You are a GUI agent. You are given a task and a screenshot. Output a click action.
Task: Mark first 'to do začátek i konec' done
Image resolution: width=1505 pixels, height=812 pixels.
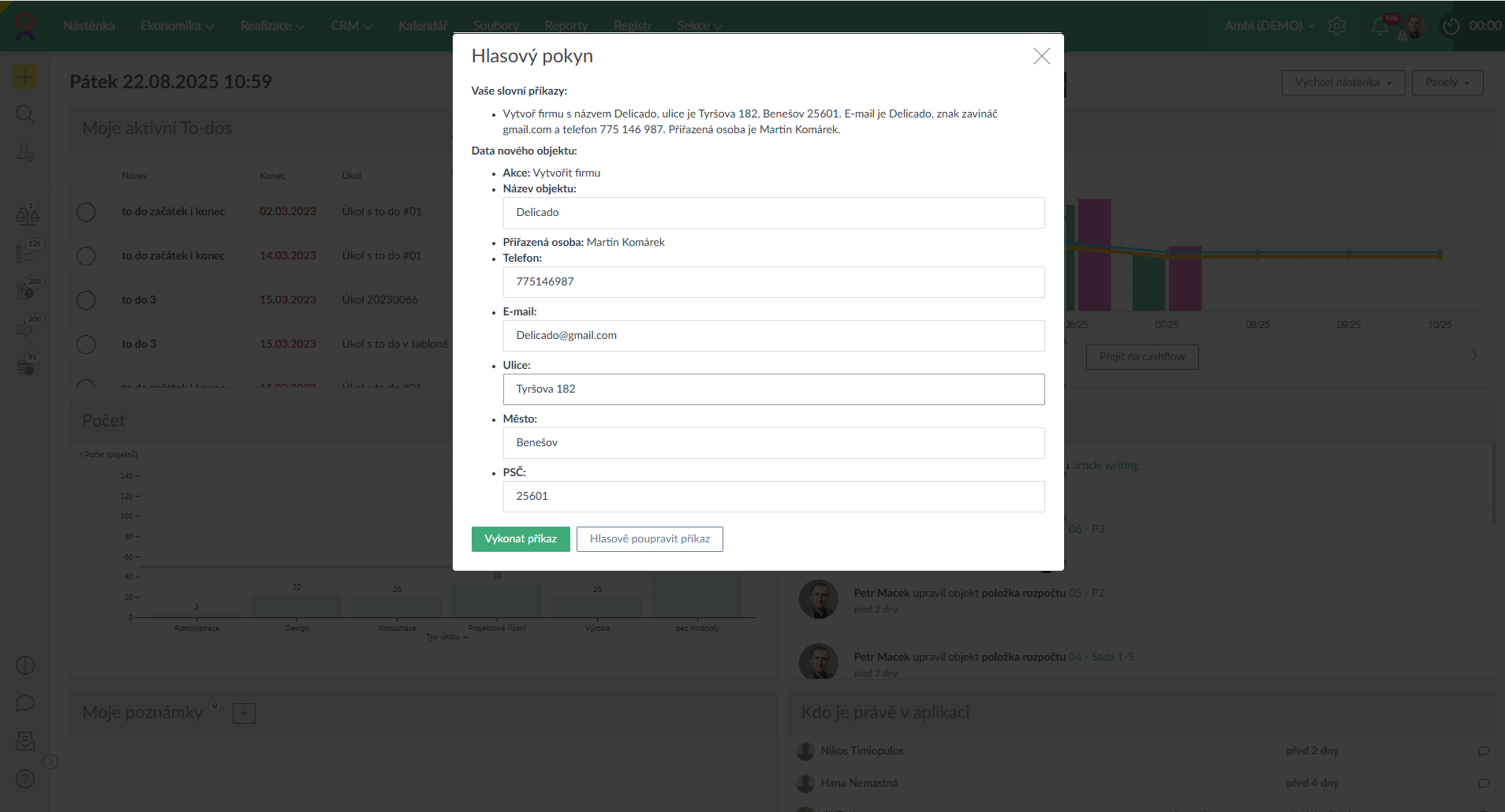point(86,212)
